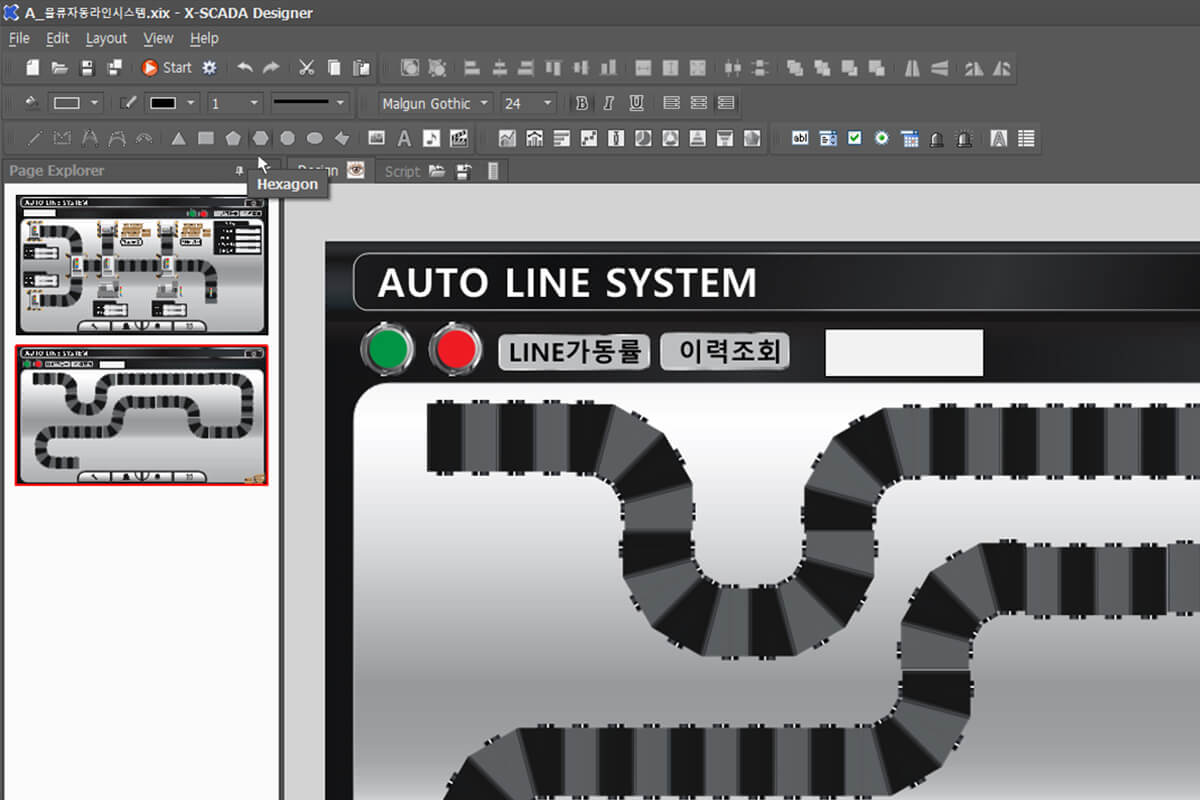
Task: Toggle underline text formatting
Action: 635,103
